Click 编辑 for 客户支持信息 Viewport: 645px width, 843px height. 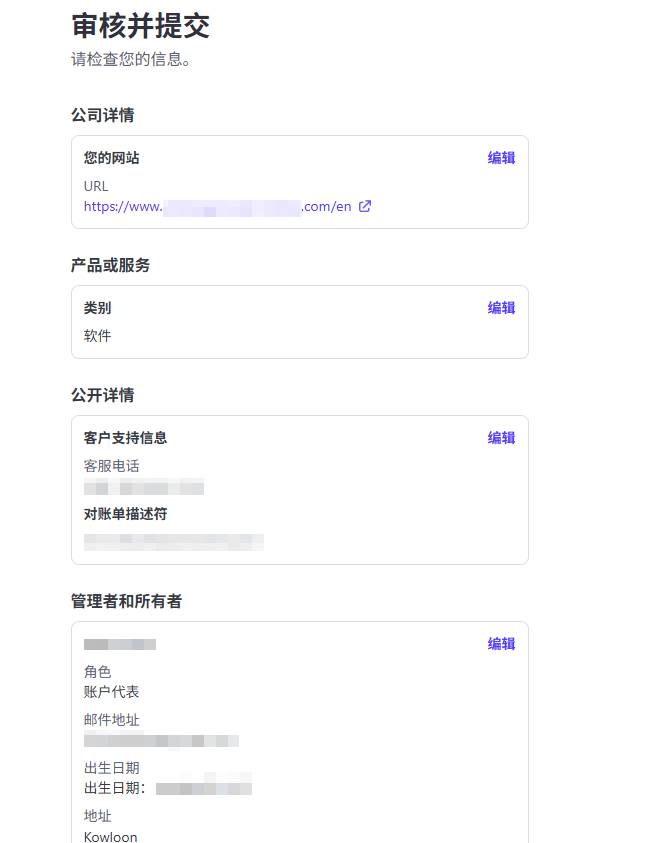501,438
